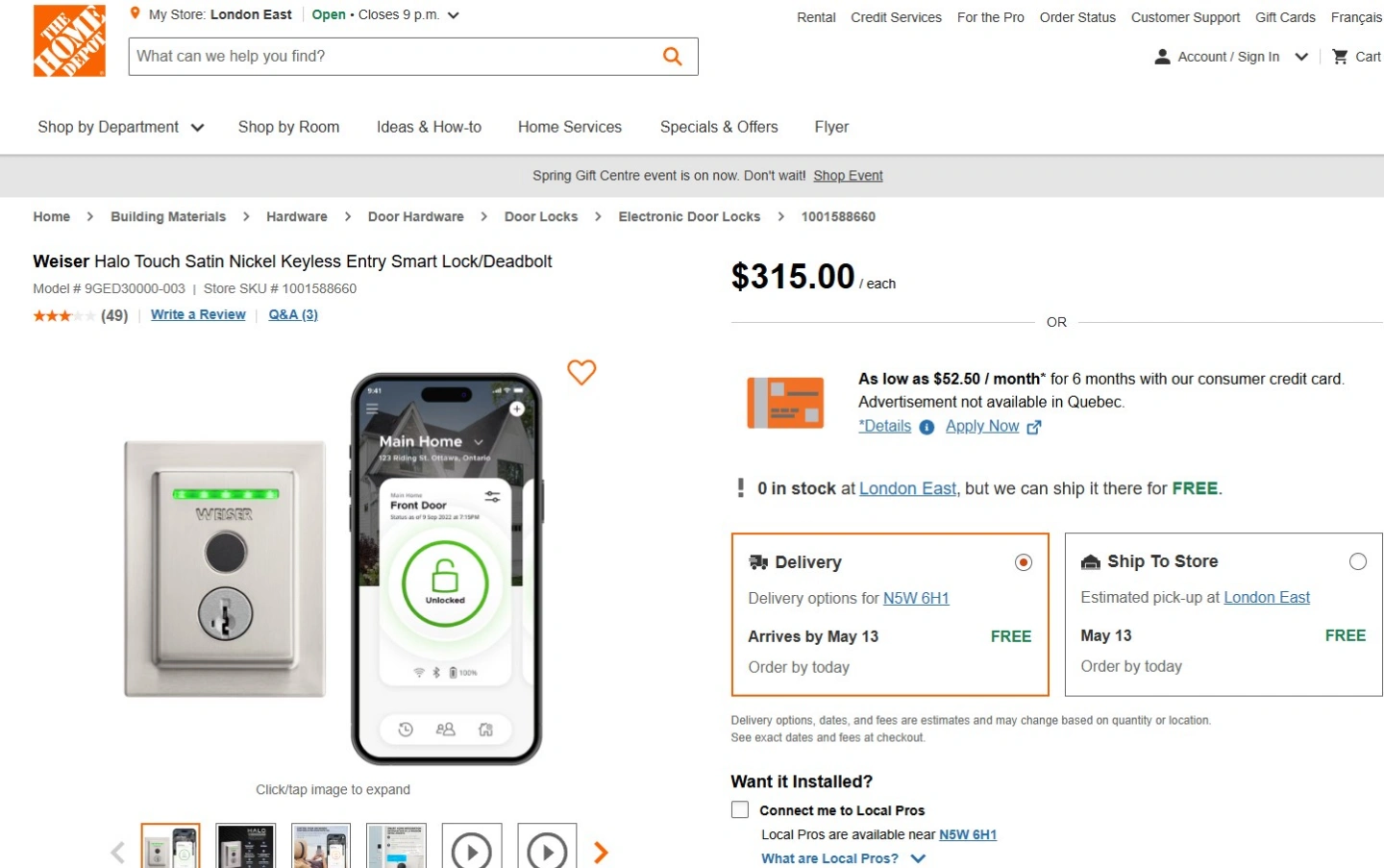This screenshot has width=1384, height=868.
Task: Open the Ideas & How-to menu
Action: [x=429, y=127]
